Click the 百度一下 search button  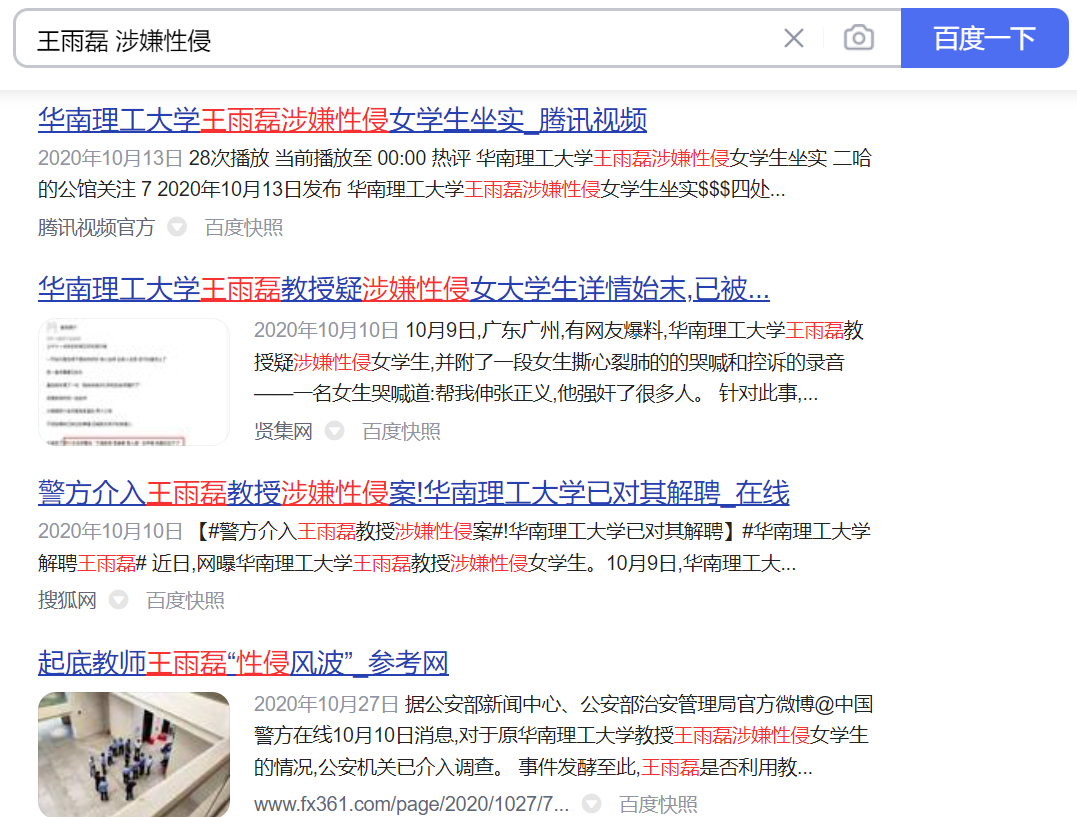click(984, 38)
